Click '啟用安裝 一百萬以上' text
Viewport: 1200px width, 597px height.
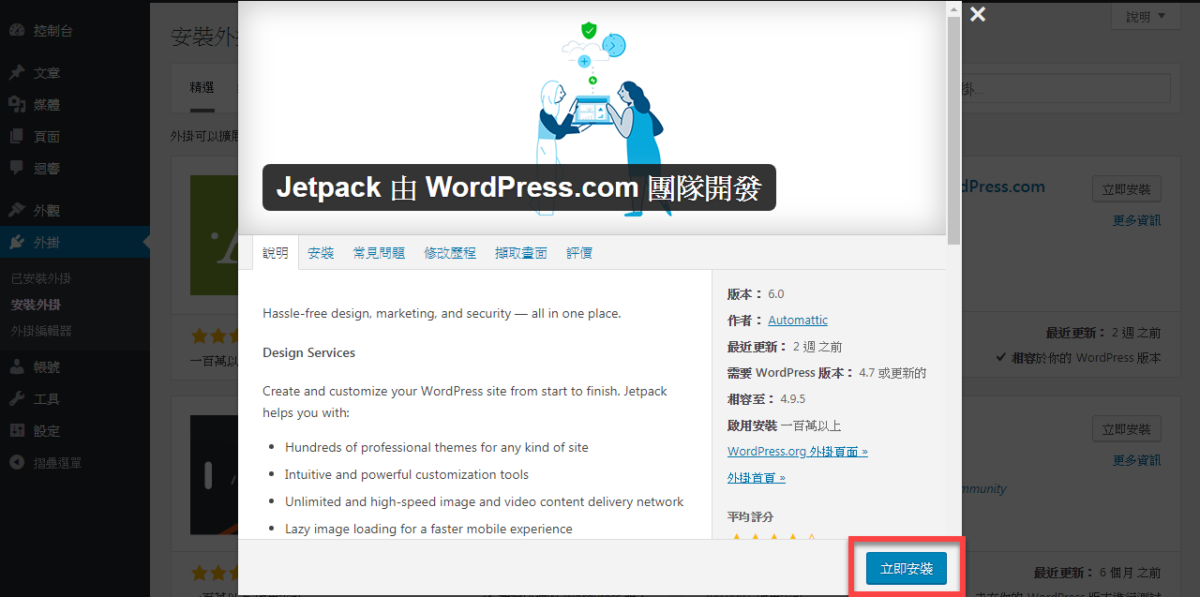point(785,425)
